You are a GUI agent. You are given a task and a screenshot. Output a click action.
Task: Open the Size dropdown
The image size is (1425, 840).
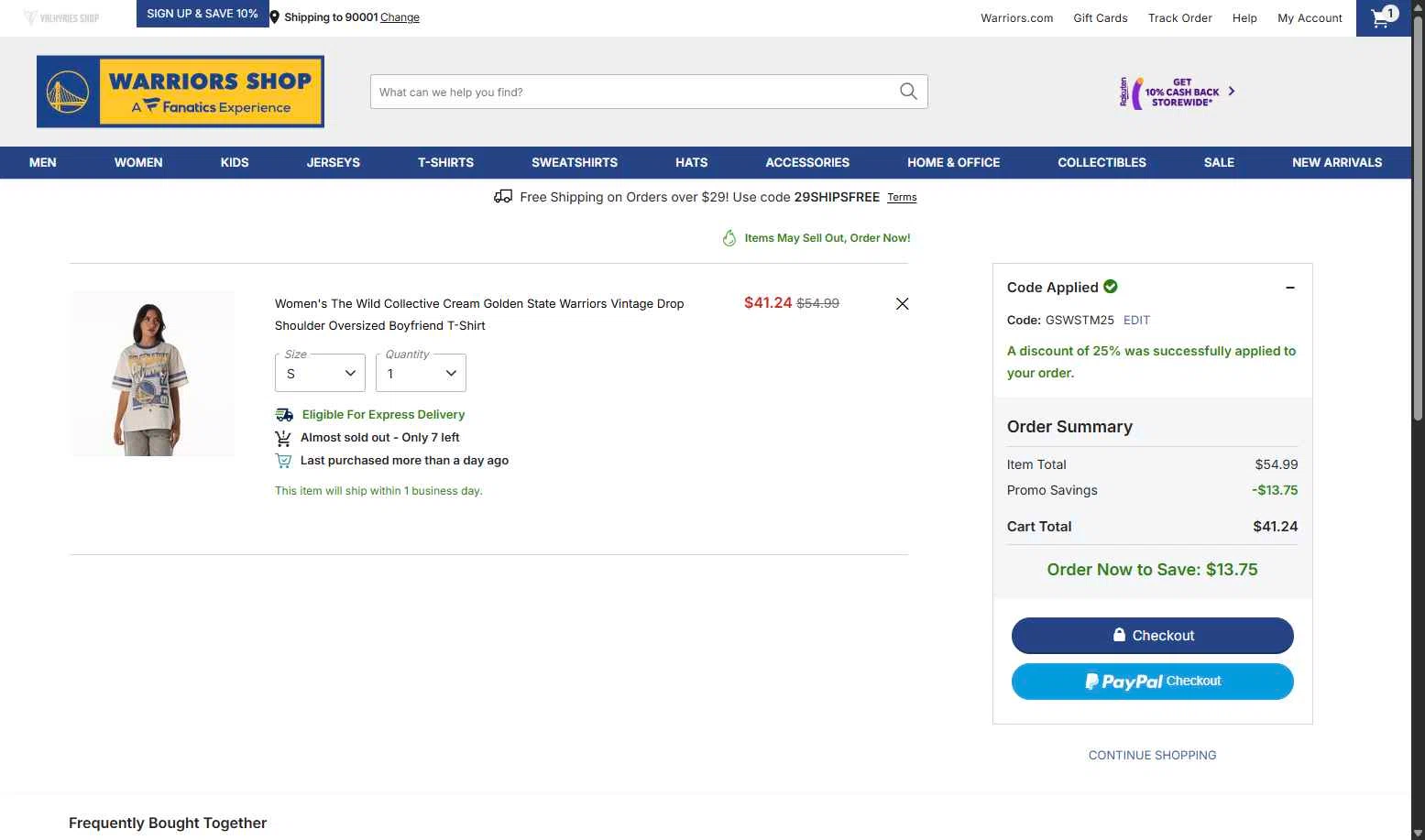(320, 373)
